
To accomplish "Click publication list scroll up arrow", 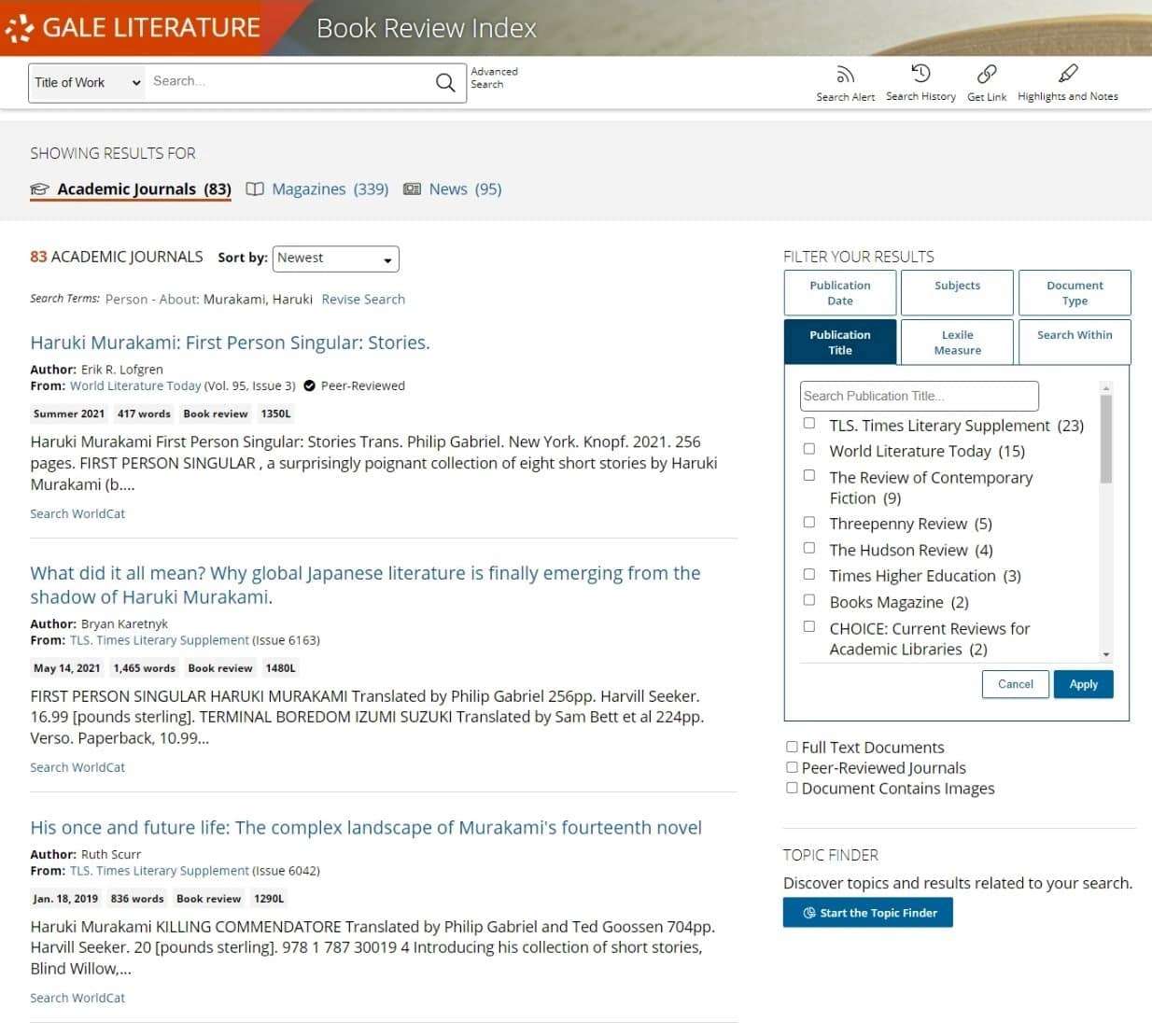I will pos(1106,387).
